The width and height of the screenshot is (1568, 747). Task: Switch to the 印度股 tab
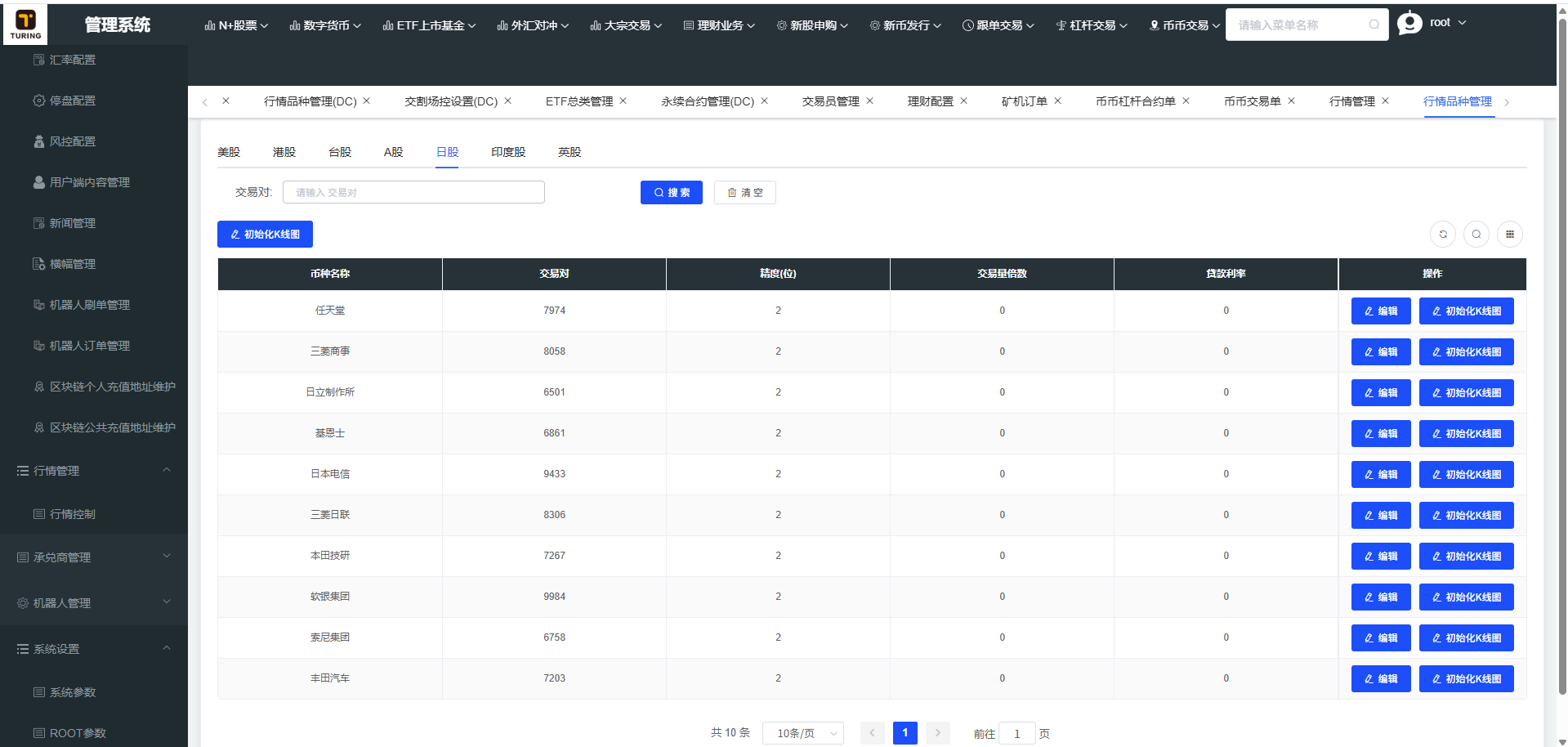pyautogui.click(x=508, y=152)
